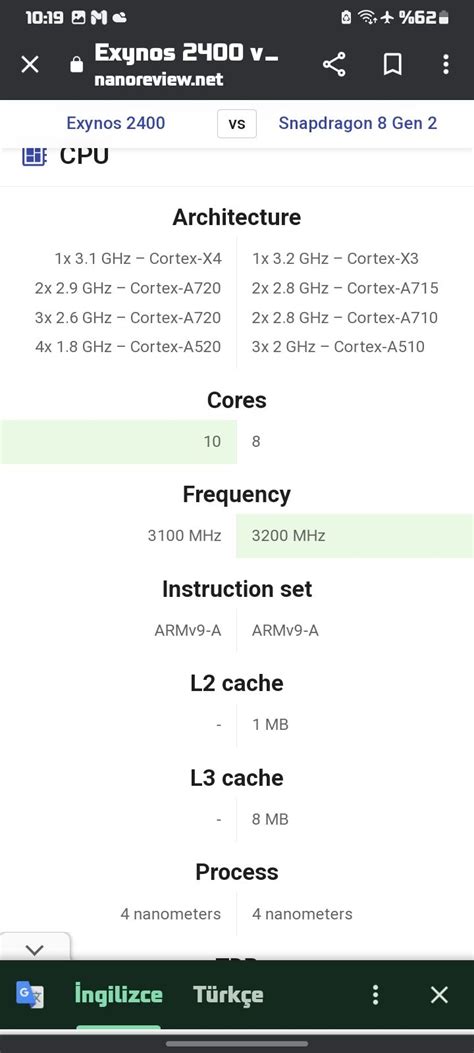Close the browser tab with X icon
The width and height of the screenshot is (474, 1053).
click(x=30, y=64)
